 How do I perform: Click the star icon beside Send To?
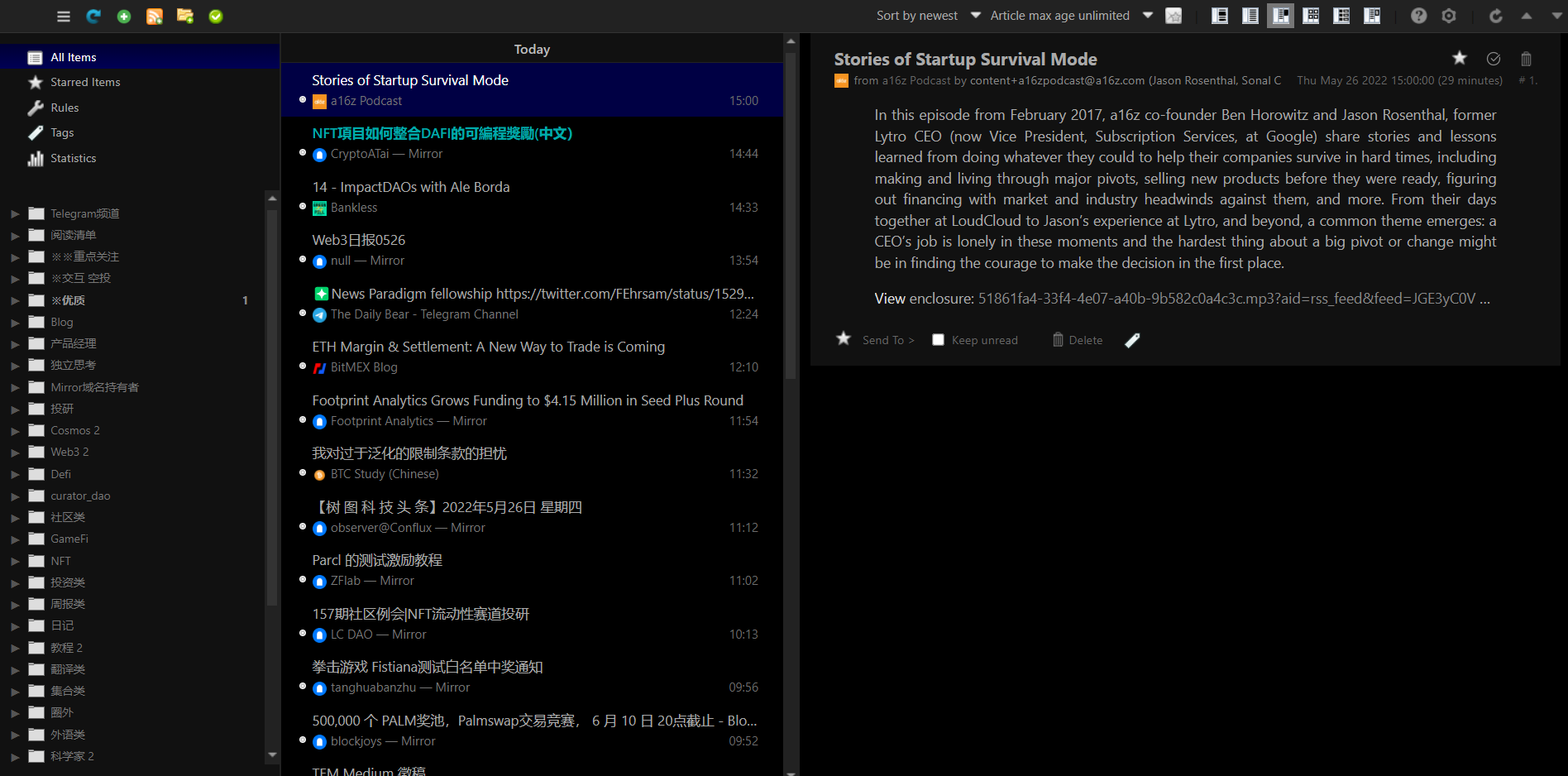[x=844, y=338]
